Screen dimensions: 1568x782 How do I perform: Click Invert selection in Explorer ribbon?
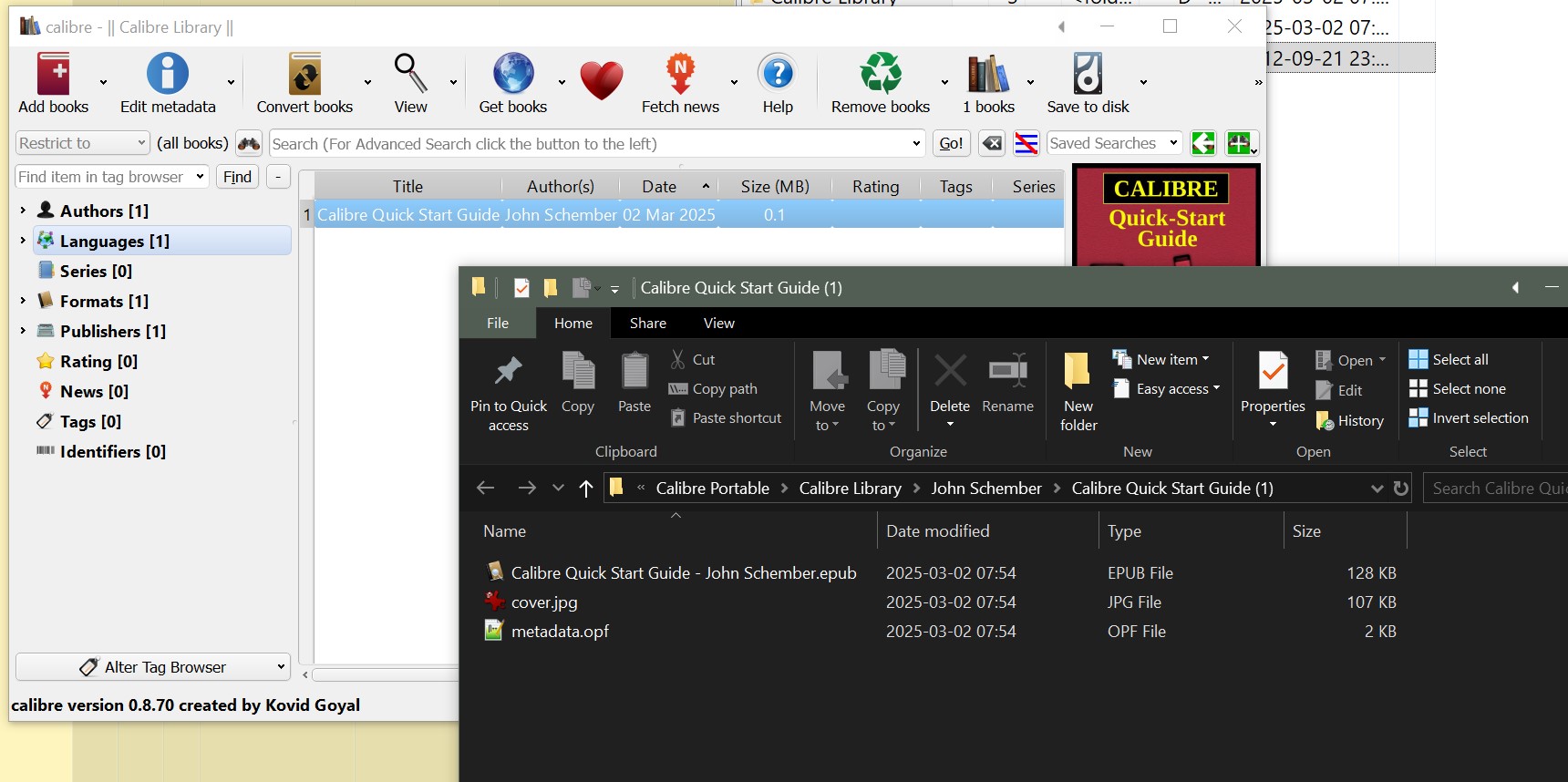[x=1469, y=417]
